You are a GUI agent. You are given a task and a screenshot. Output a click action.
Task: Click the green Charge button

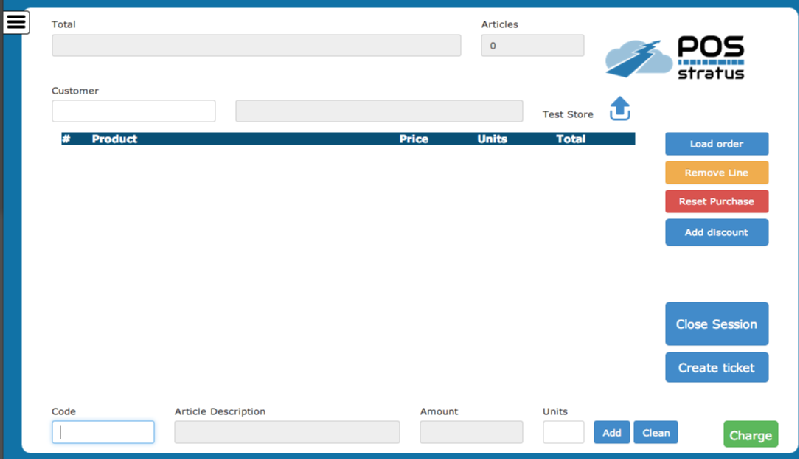pos(750,435)
